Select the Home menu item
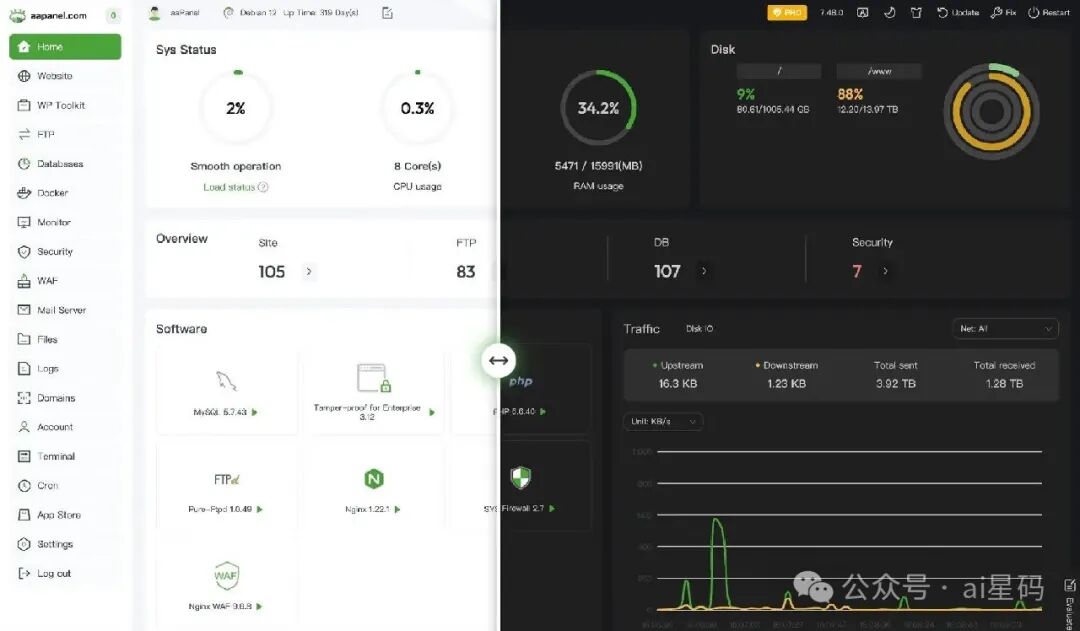This screenshot has width=1080, height=631. [x=65, y=47]
